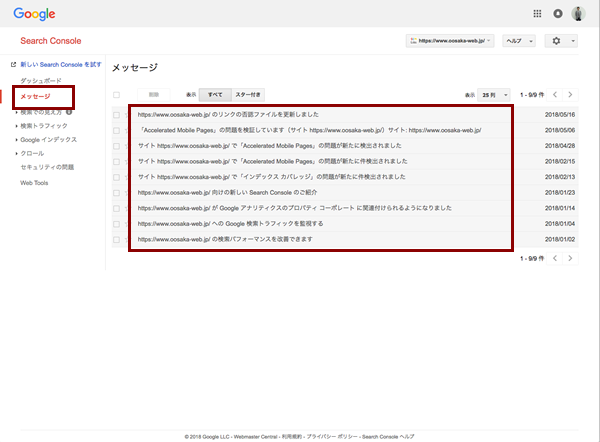
Task: Check the box for 2018/01/23 message
Action: pos(116,193)
